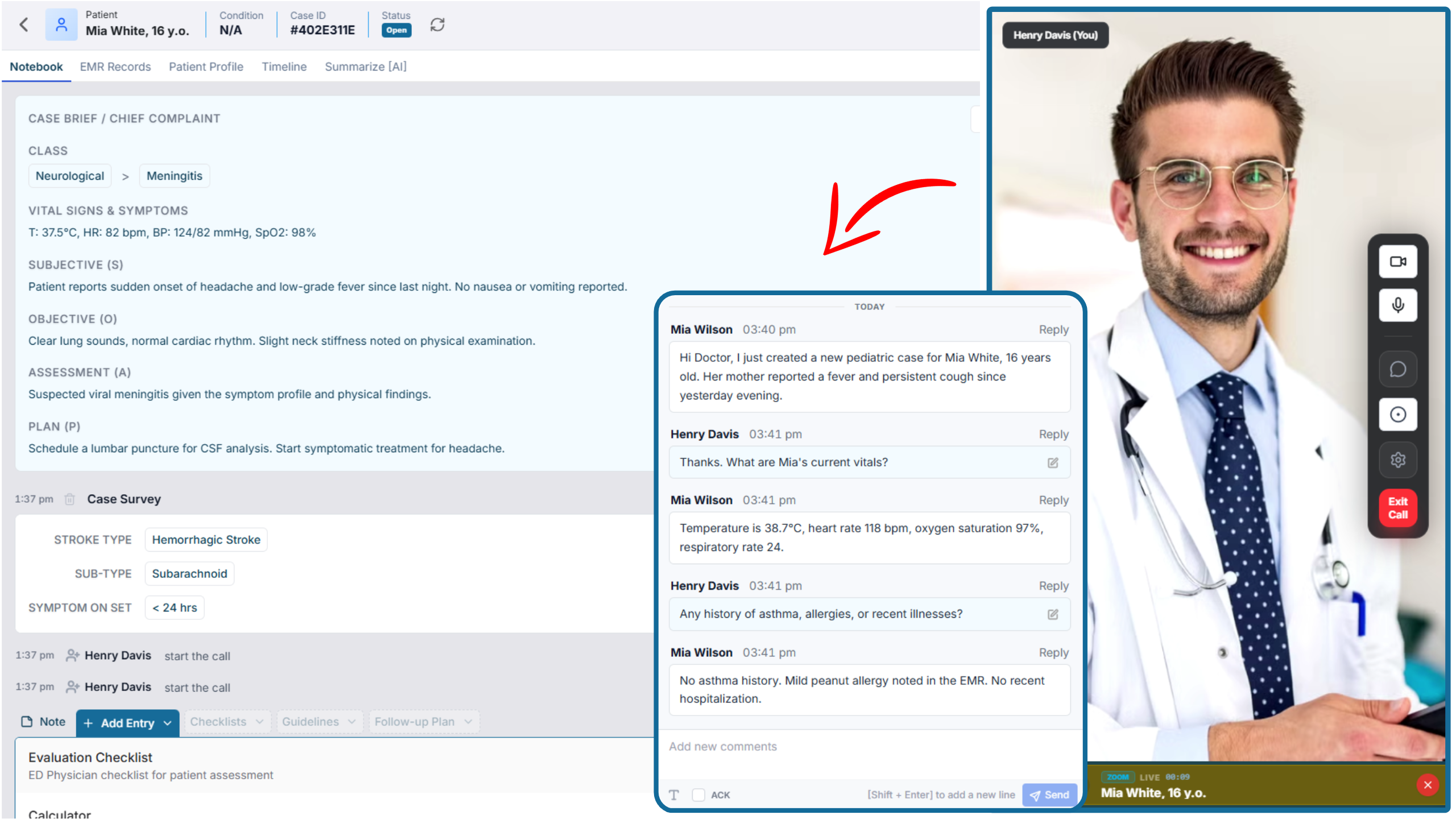Screen dimensions: 1456x819
Task: Close the live call banner with red X
Action: click(1427, 785)
